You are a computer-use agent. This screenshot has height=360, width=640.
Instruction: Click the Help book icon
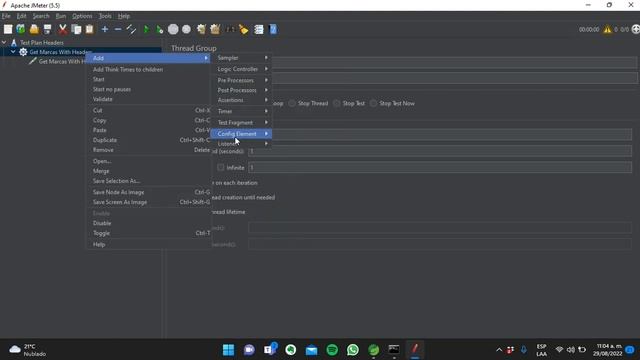coord(273,29)
